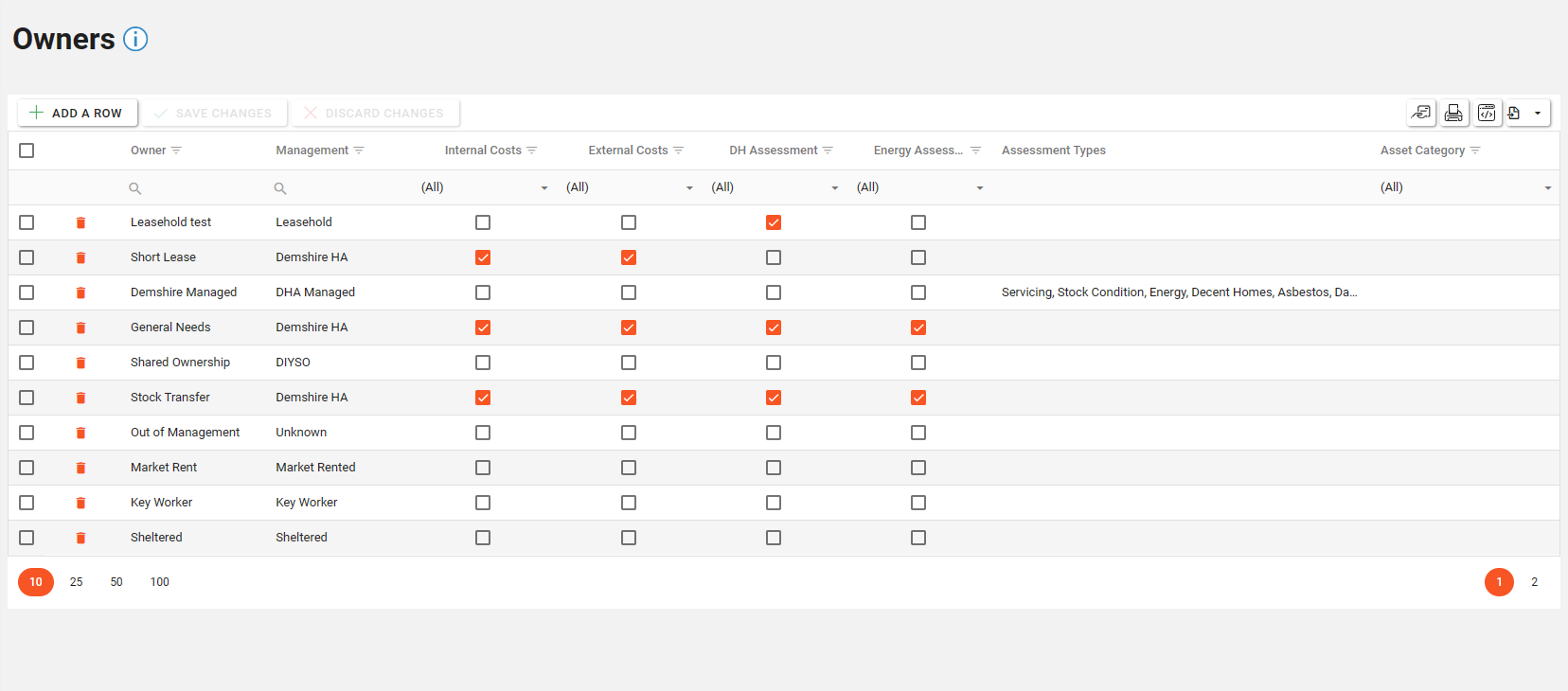1568x691 pixels.
Task: Click the Management column search field
Action: click(341, 188)
